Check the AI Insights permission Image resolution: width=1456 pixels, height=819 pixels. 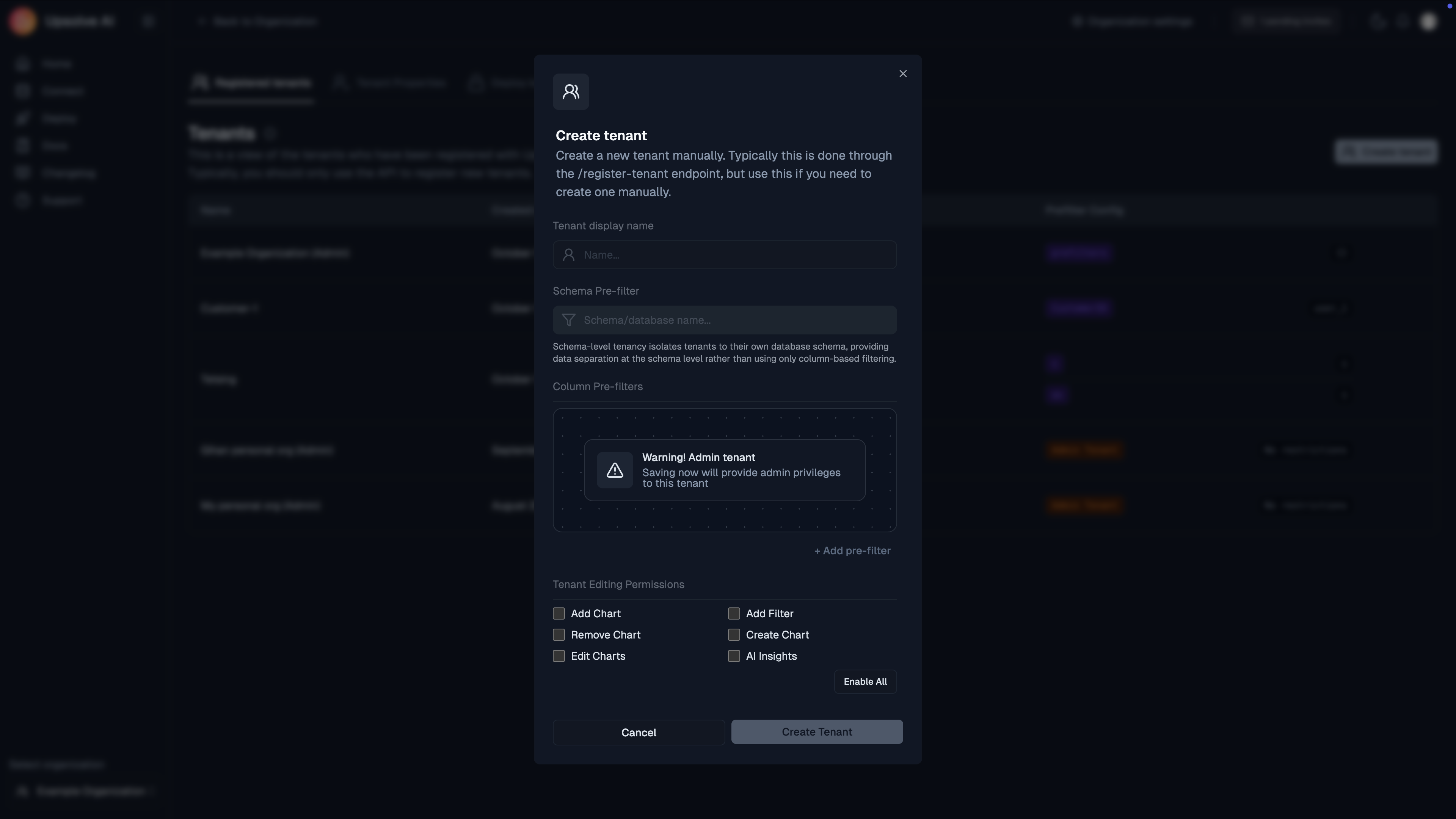pos(734,656)
